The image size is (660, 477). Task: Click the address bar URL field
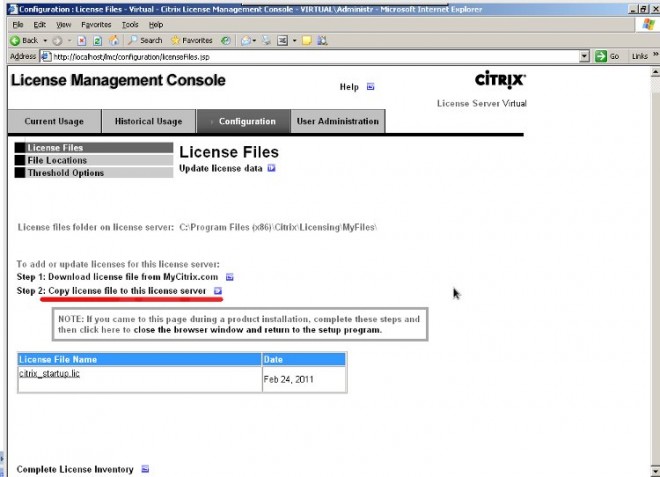[315, 57]
